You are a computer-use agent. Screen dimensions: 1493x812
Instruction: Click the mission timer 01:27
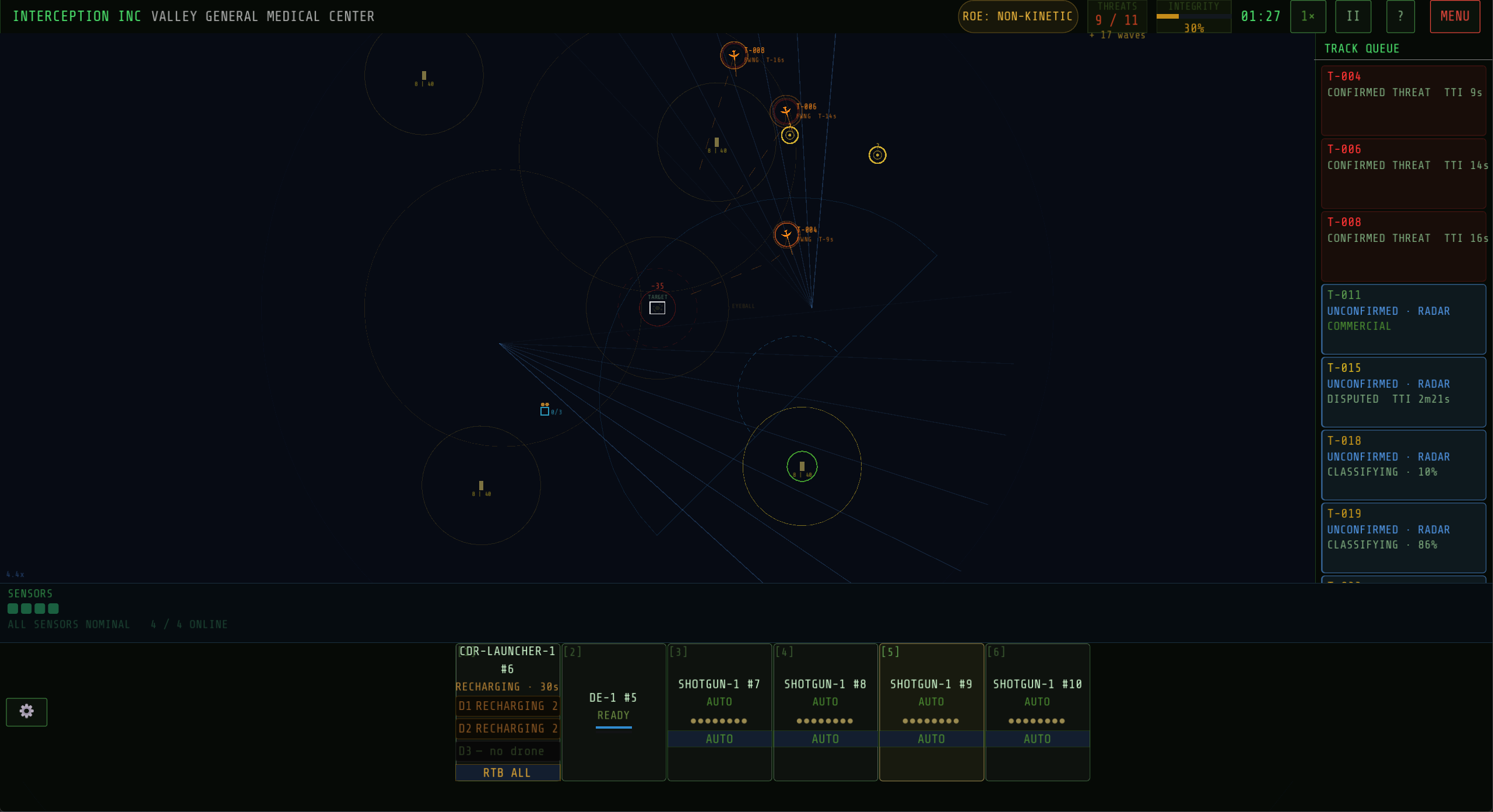[1260, 16]
